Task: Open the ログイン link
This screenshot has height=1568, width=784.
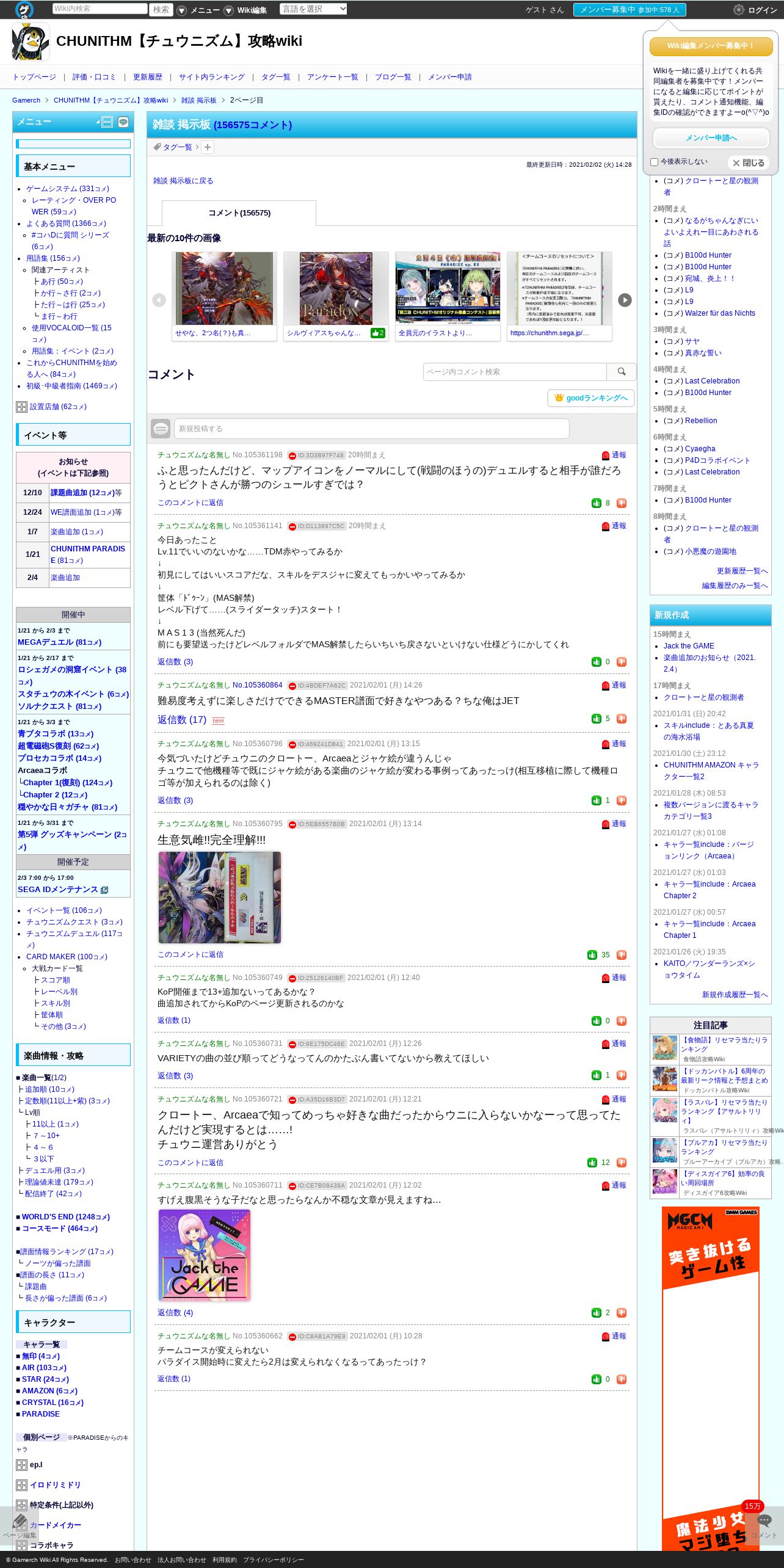Action: tap(763, 10)
